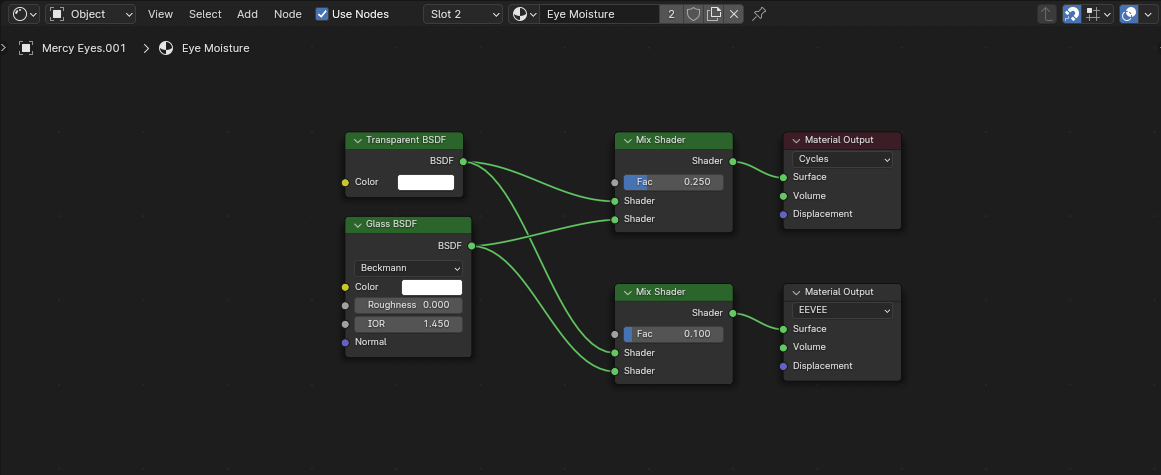Click the Glass BSDF color swatch
The width and height of the screenshot is (1161, 475).
coord(432,287)
